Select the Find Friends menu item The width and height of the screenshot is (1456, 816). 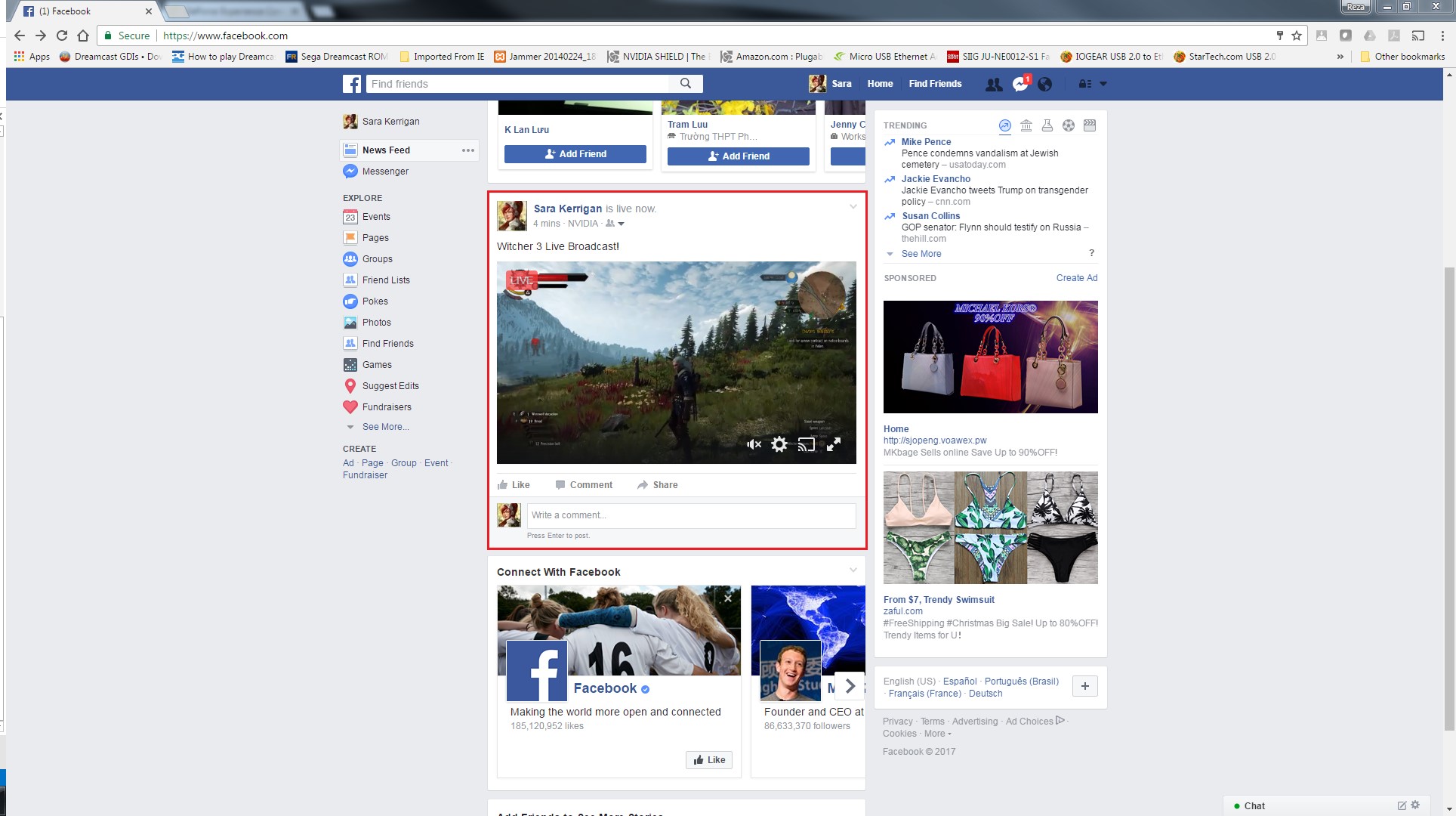click(x=388, y=343)
